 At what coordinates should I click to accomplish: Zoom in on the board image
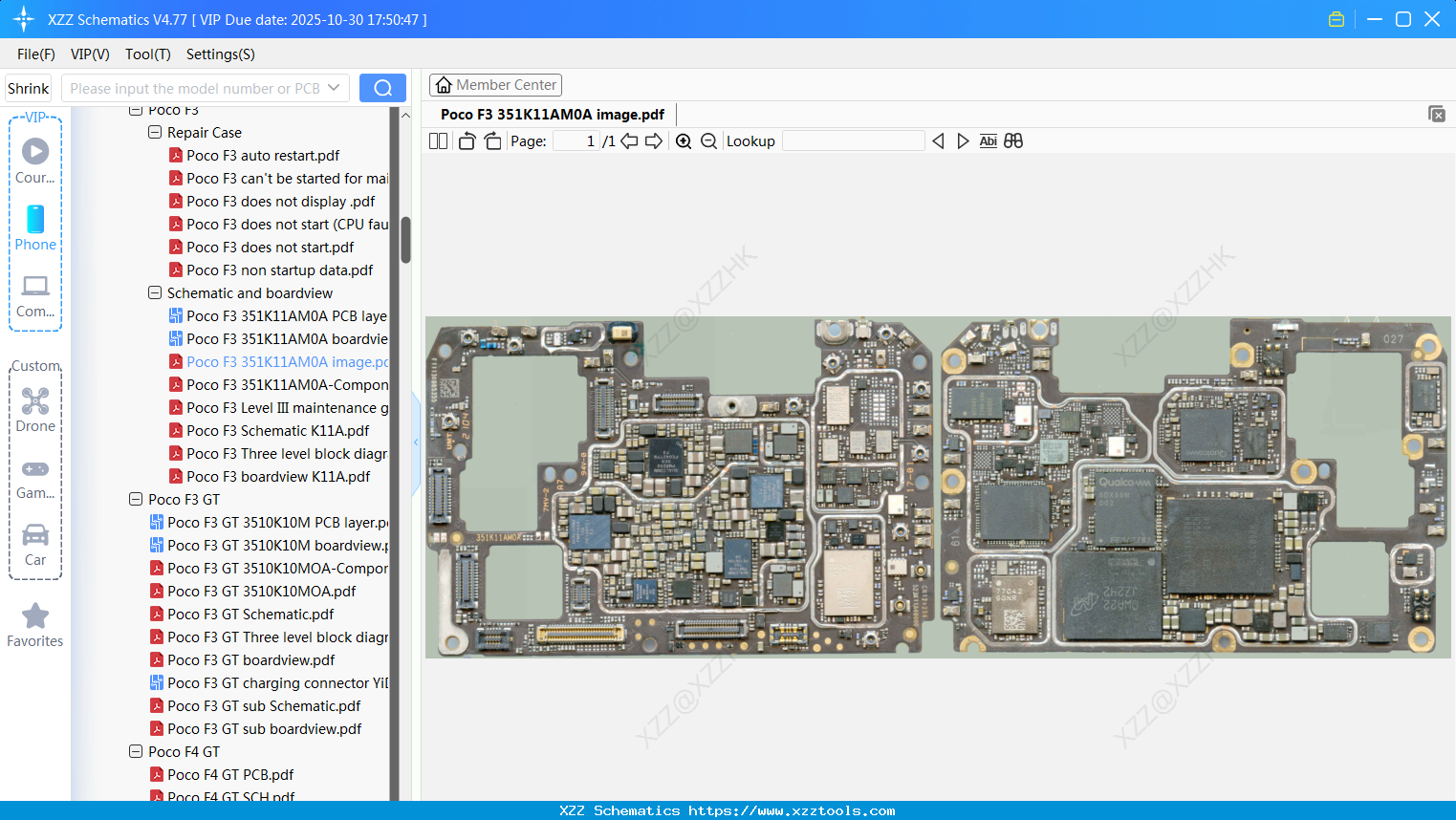[x=684, y=140]
